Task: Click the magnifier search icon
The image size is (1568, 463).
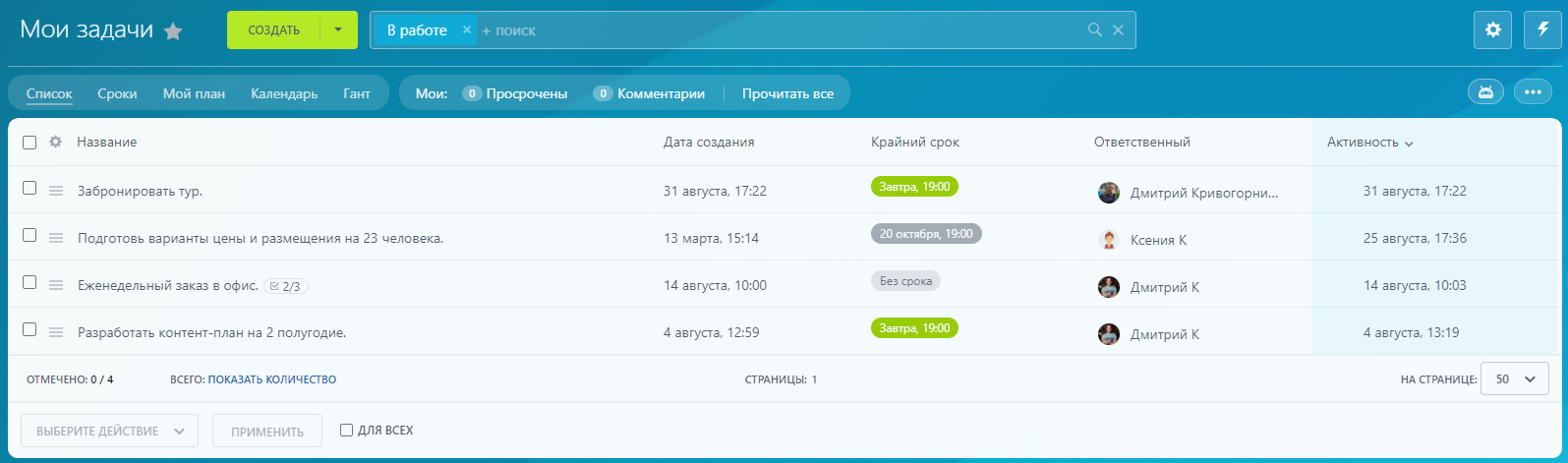Action: [1095, 30]
